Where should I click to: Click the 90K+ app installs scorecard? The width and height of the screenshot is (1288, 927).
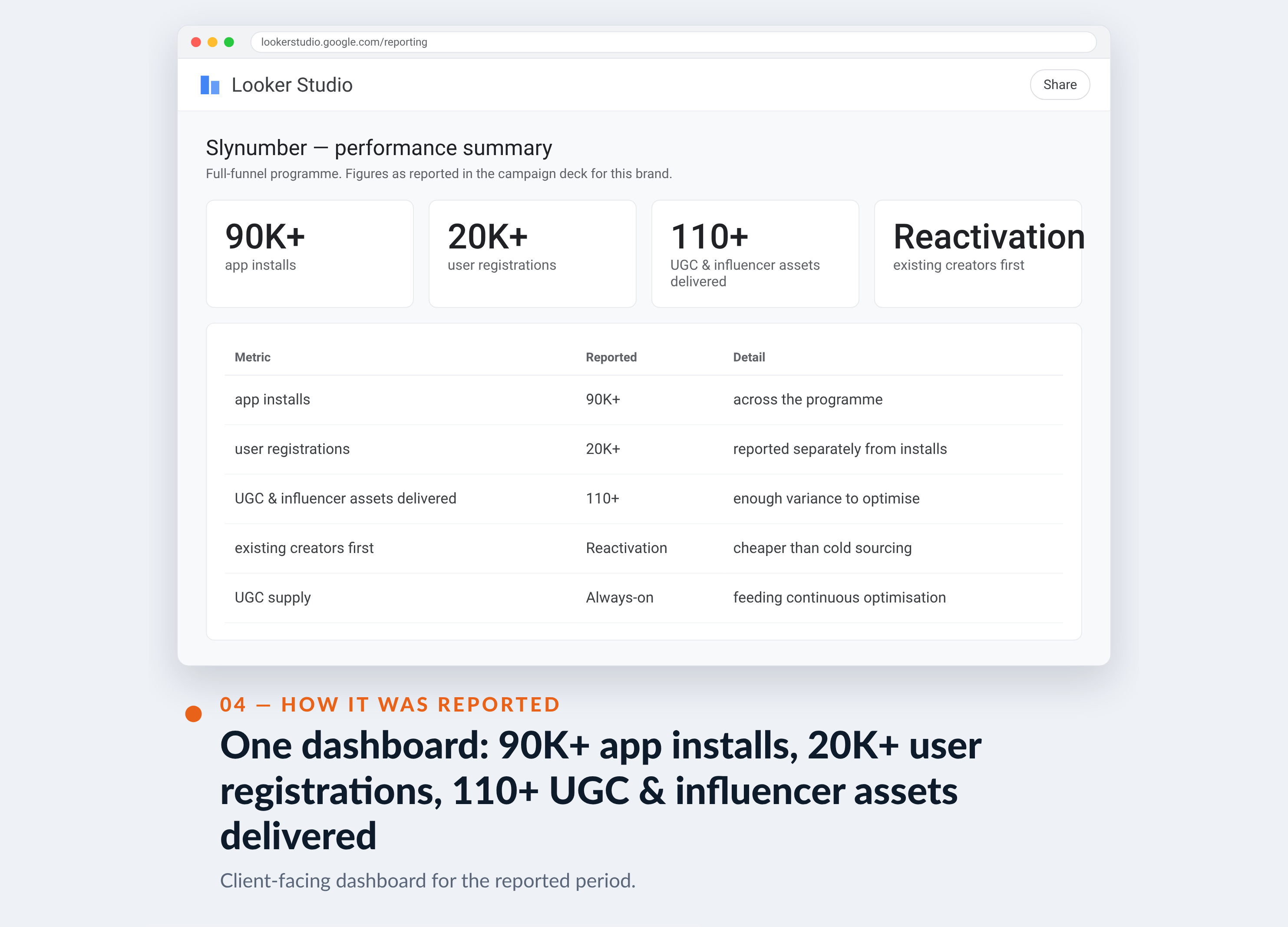310,254
